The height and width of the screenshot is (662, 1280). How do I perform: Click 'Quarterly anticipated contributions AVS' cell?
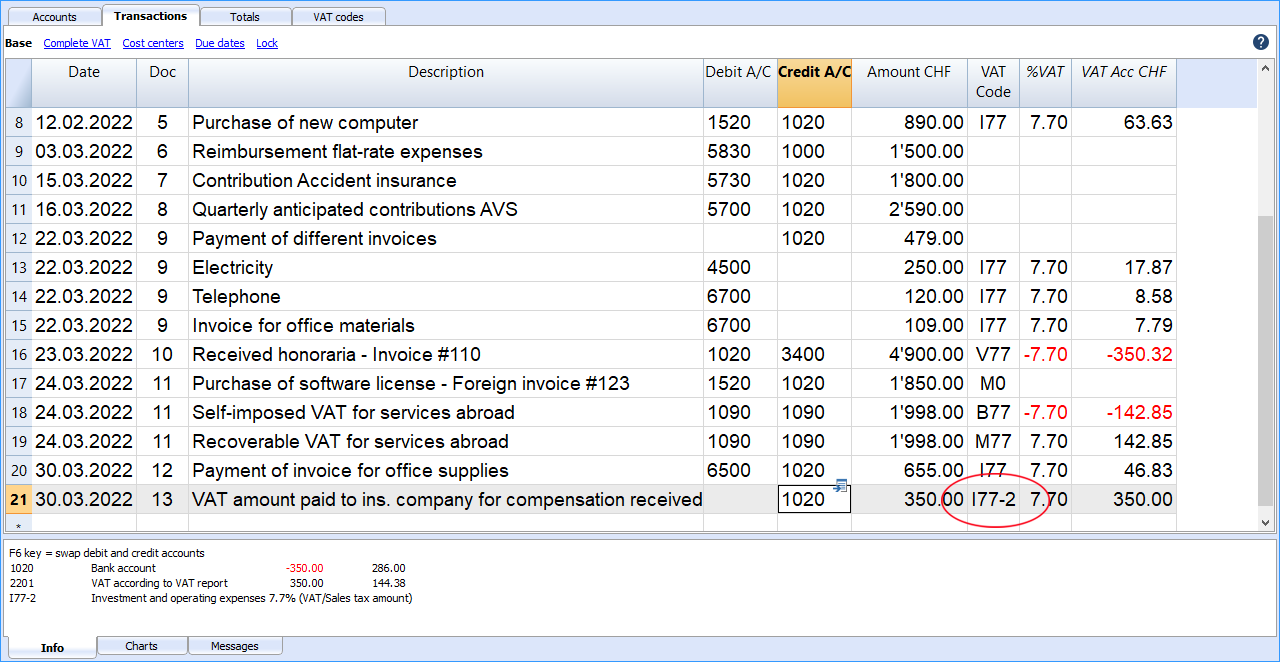pyautogui.click(x=446, y=210)
